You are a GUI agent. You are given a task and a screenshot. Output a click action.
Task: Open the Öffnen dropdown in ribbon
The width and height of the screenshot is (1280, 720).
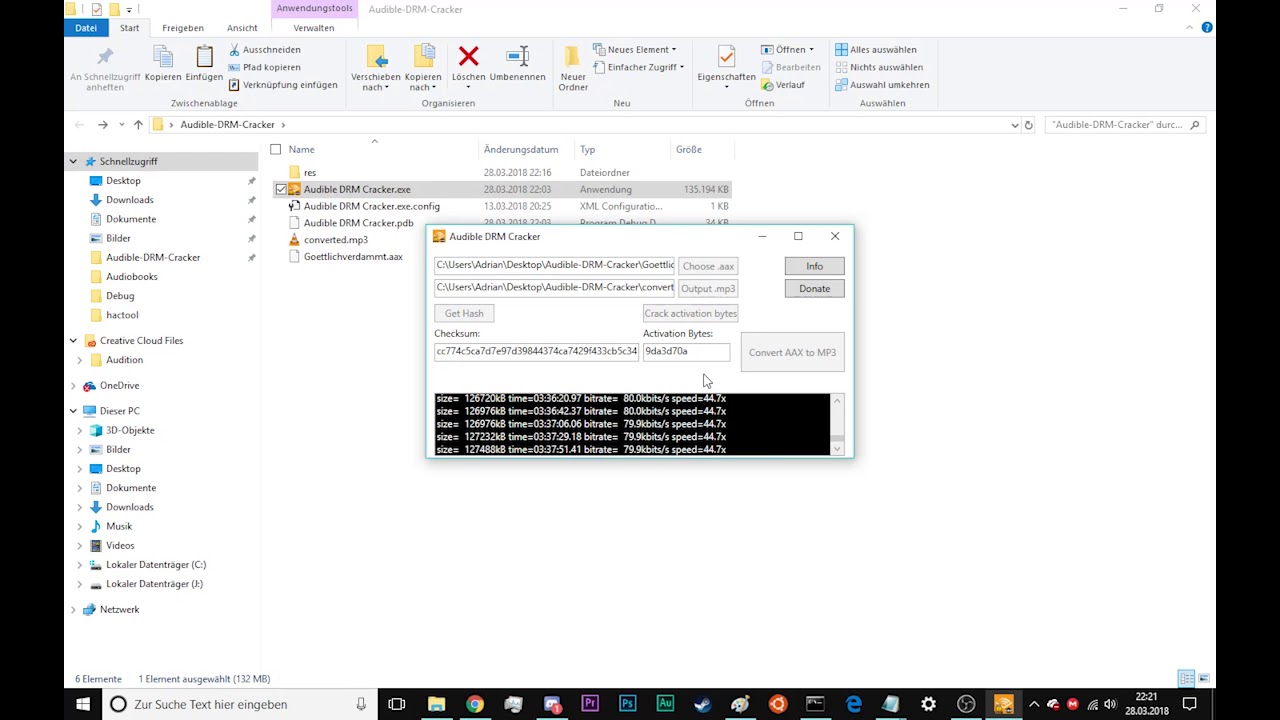tap(787, 49)
